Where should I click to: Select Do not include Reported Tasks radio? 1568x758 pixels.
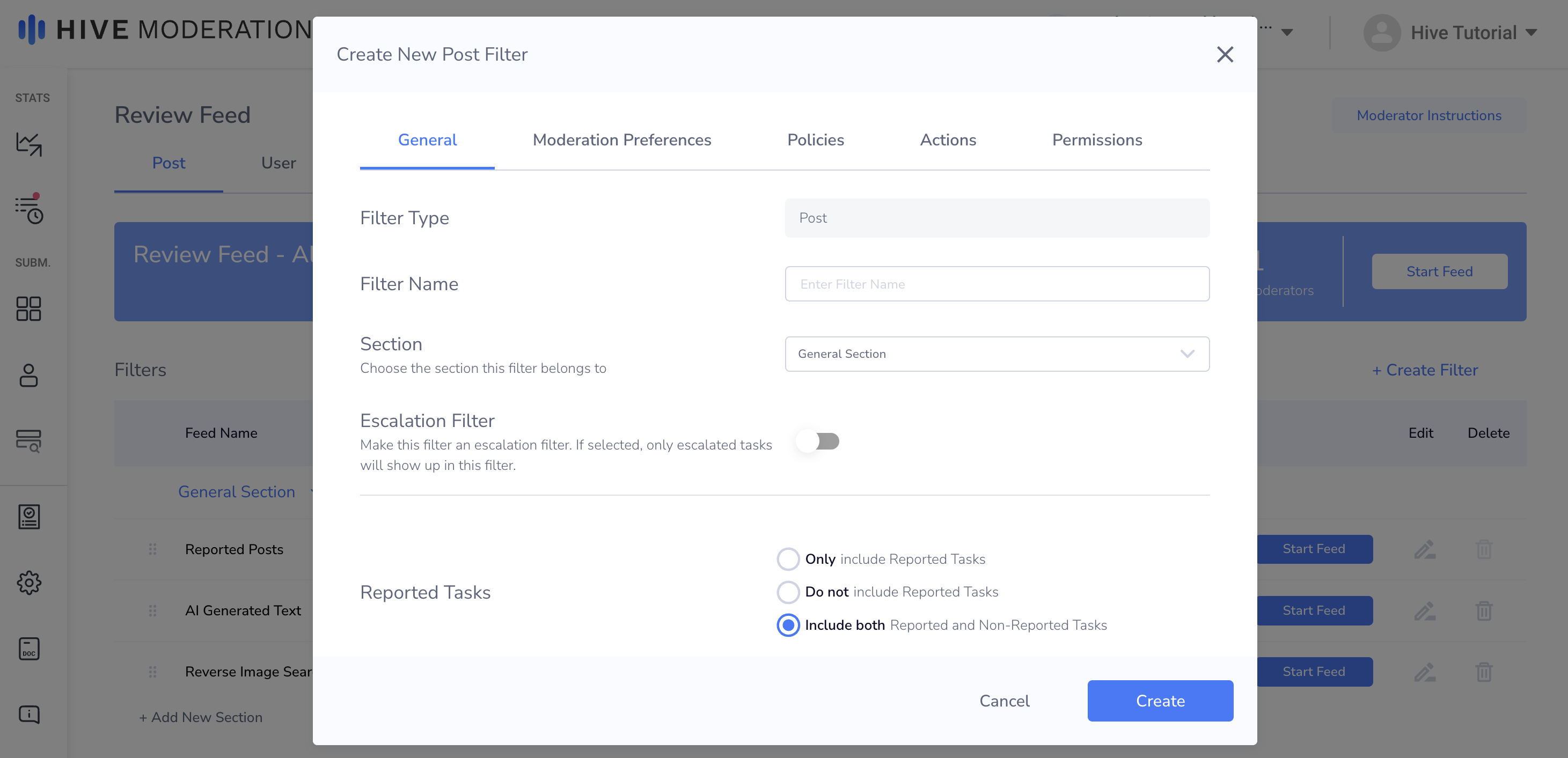pos(788,592)
